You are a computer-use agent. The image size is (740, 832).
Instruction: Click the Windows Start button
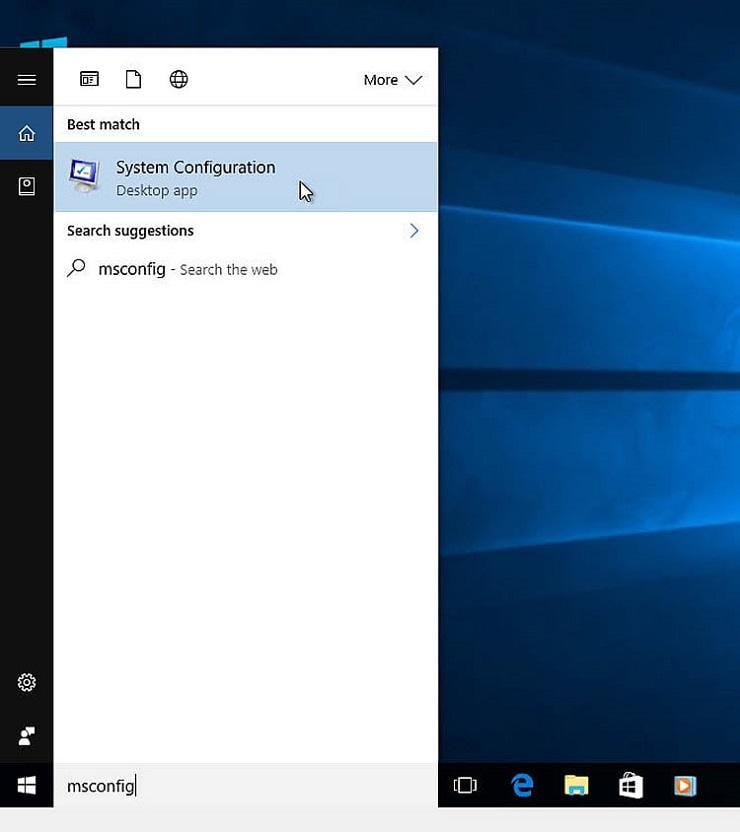point(27,785)
